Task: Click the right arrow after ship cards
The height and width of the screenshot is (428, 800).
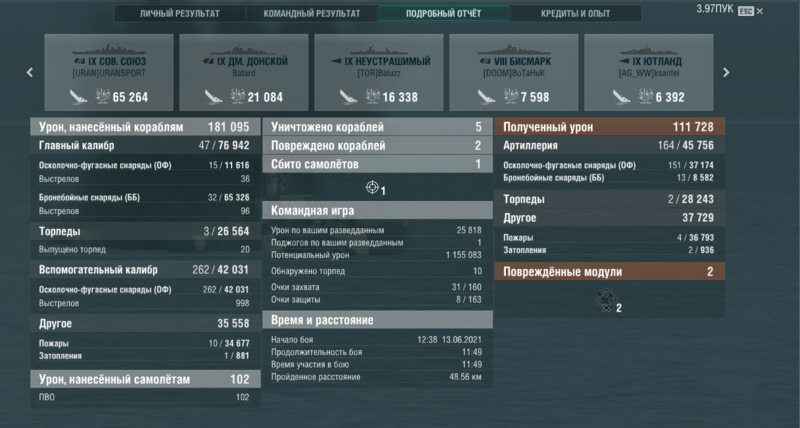Action: pos(726,72)
